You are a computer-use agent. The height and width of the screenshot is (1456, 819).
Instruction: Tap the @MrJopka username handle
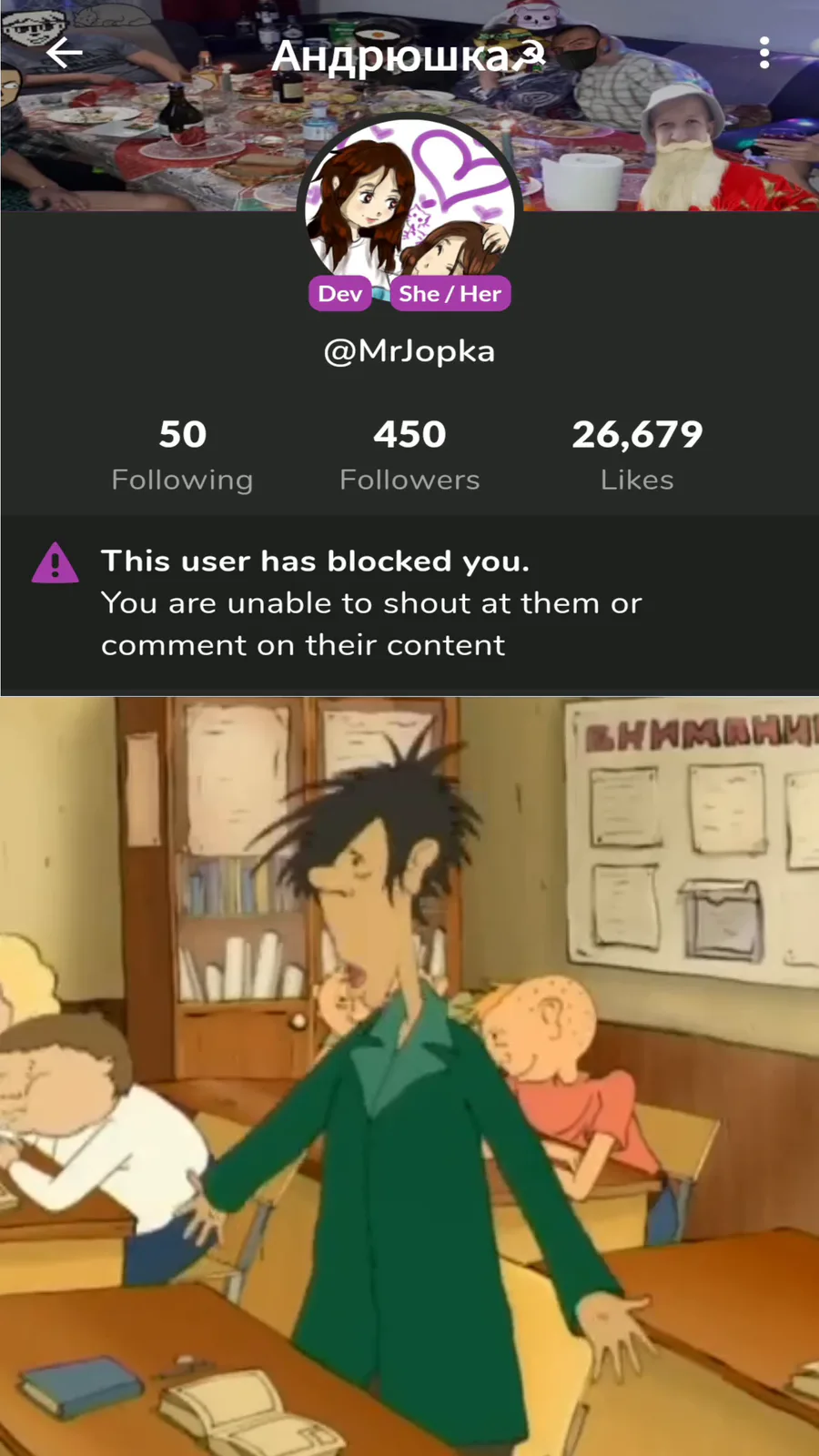(409, 351)
